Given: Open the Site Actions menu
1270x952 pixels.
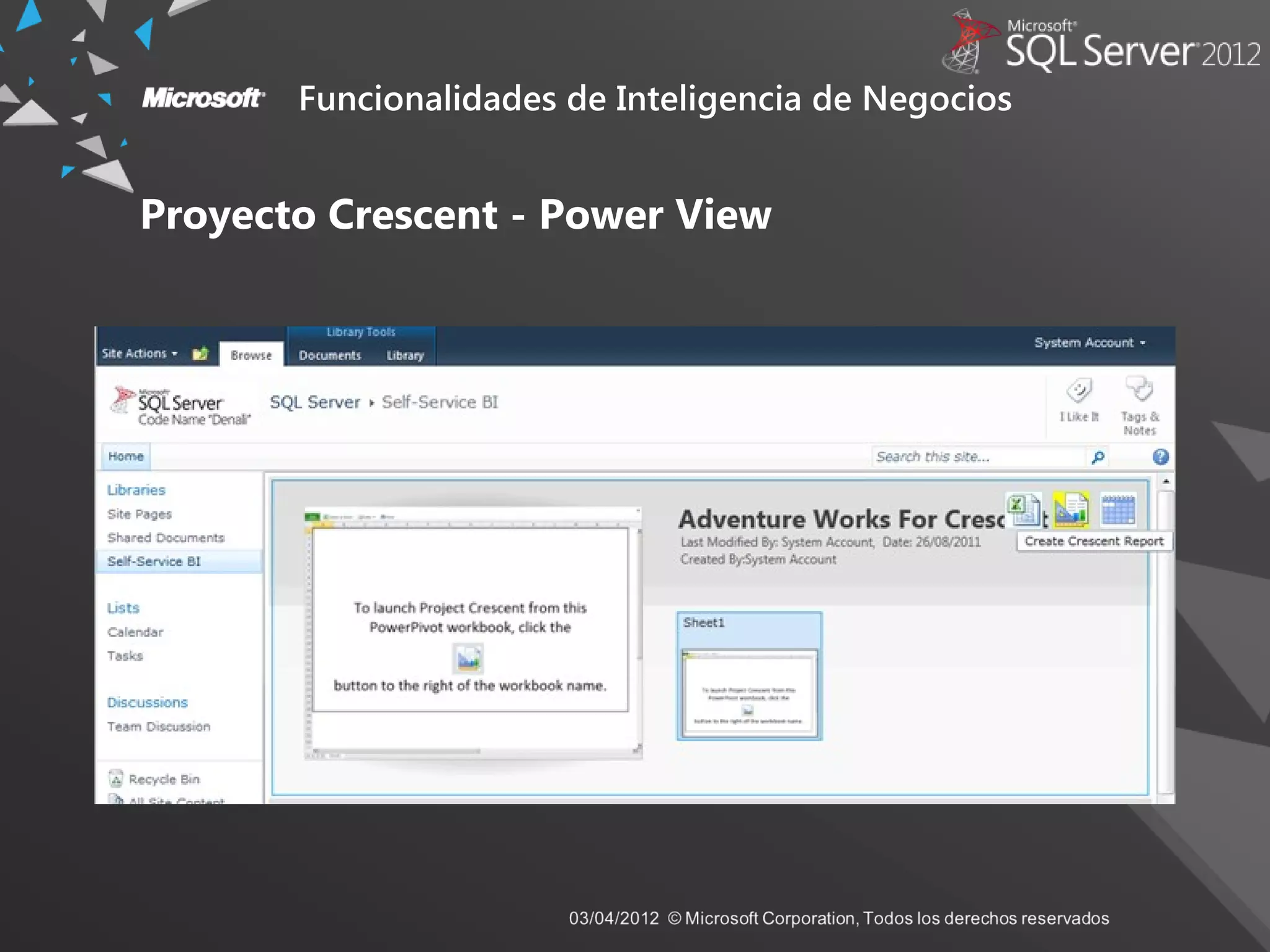Looking at the screenshot, I should click(140, 353).
